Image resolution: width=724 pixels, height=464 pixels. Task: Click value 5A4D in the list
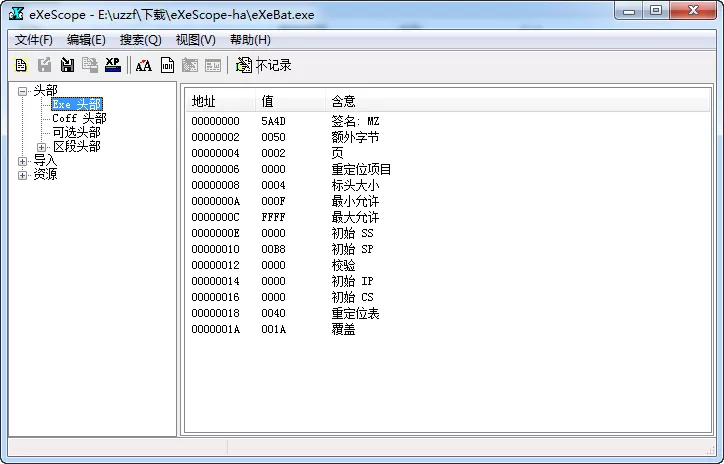coord(273,121)
